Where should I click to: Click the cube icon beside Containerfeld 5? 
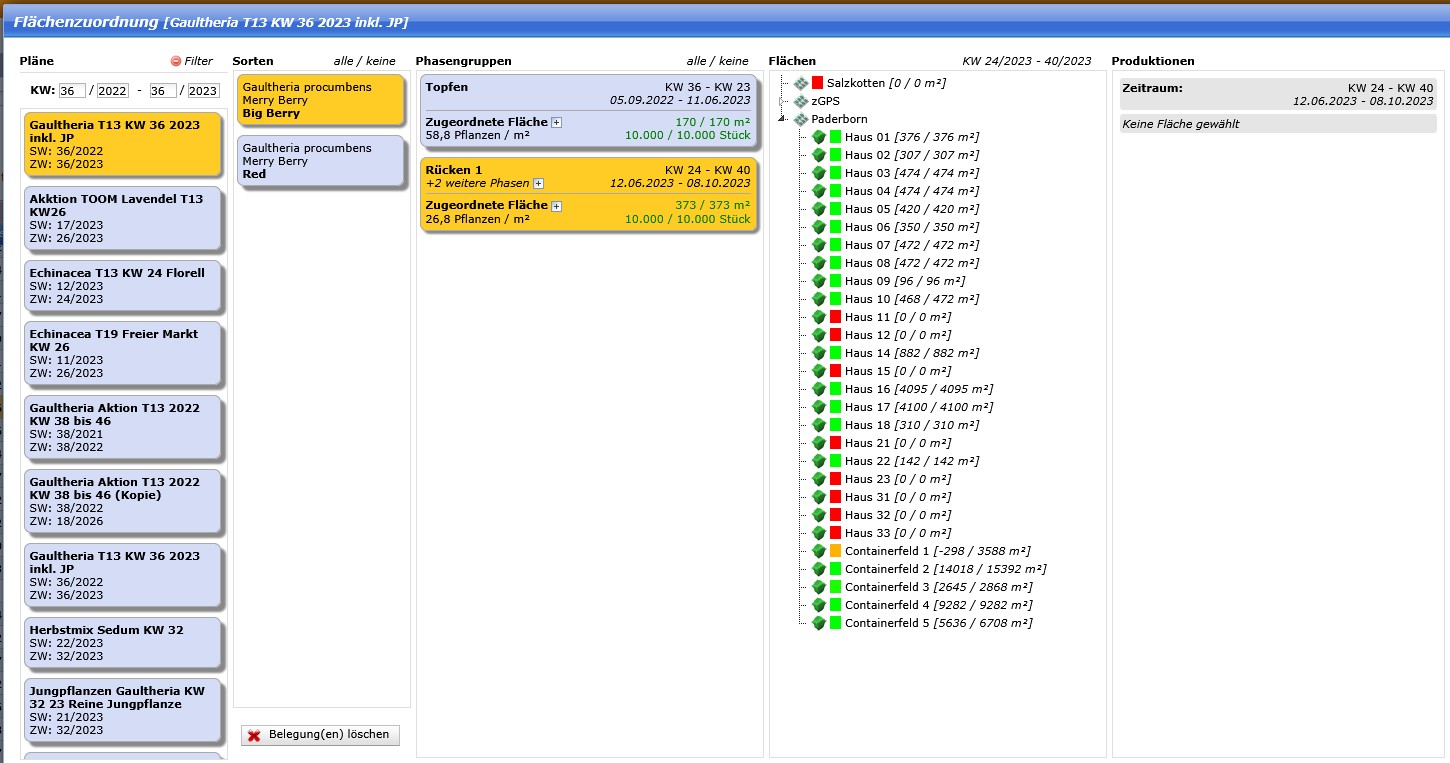pyautogui.click(x=818, y=623)
